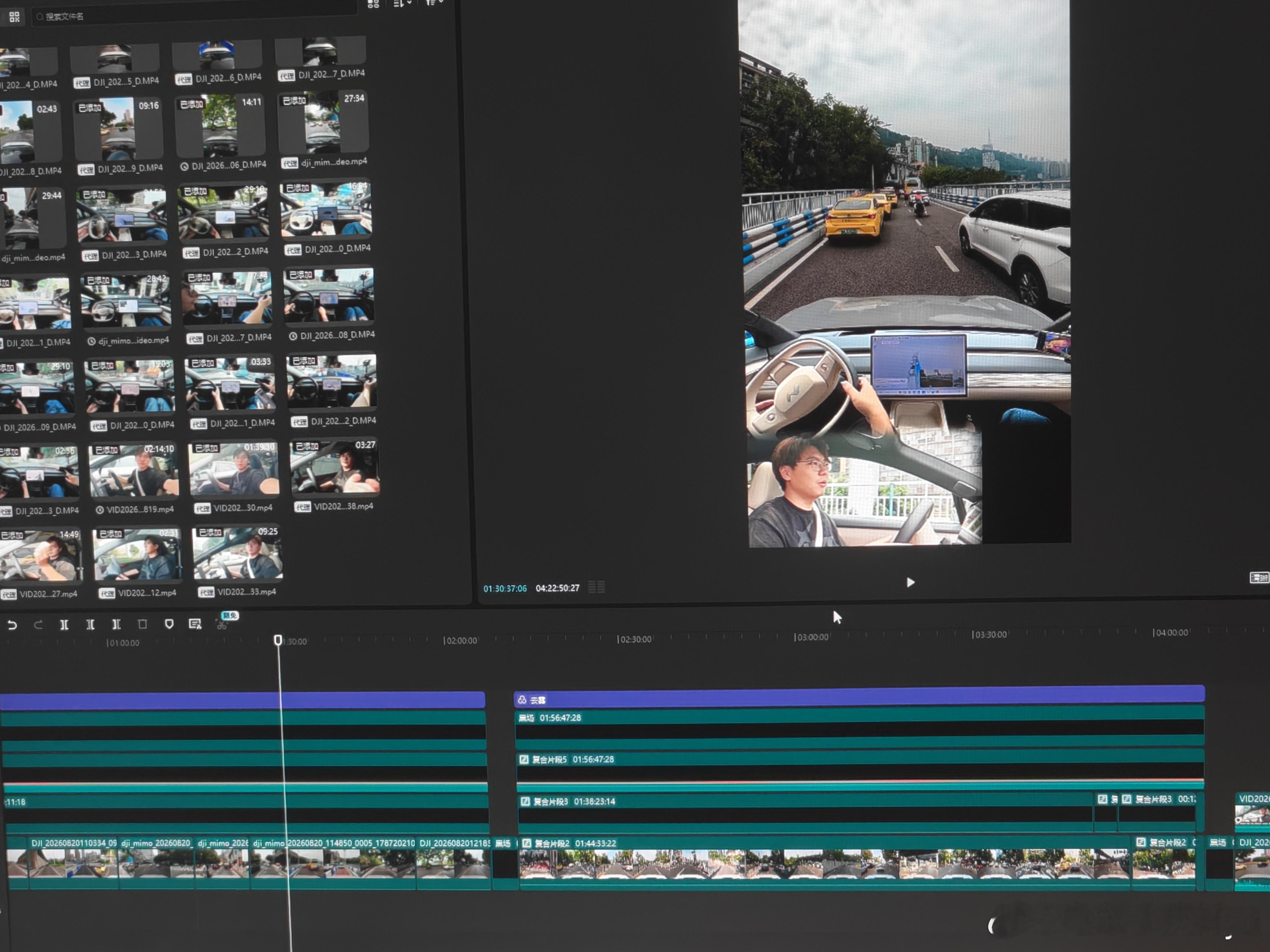
Task: Click the 代理 proxy badge of DJI_202...5_D.MP4
Action: [x=82, y=83]
